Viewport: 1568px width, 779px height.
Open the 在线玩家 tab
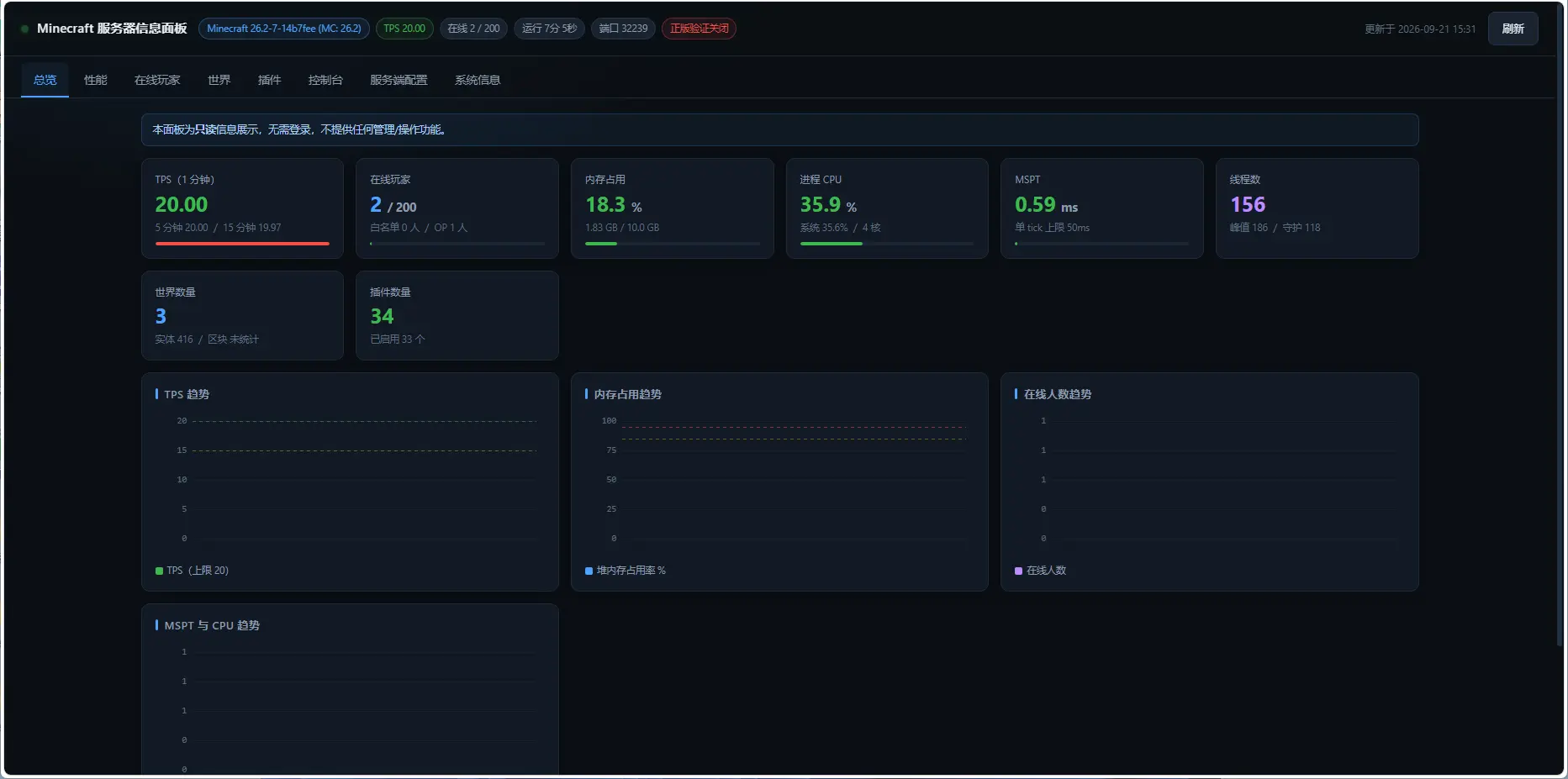tap(157, 80)
